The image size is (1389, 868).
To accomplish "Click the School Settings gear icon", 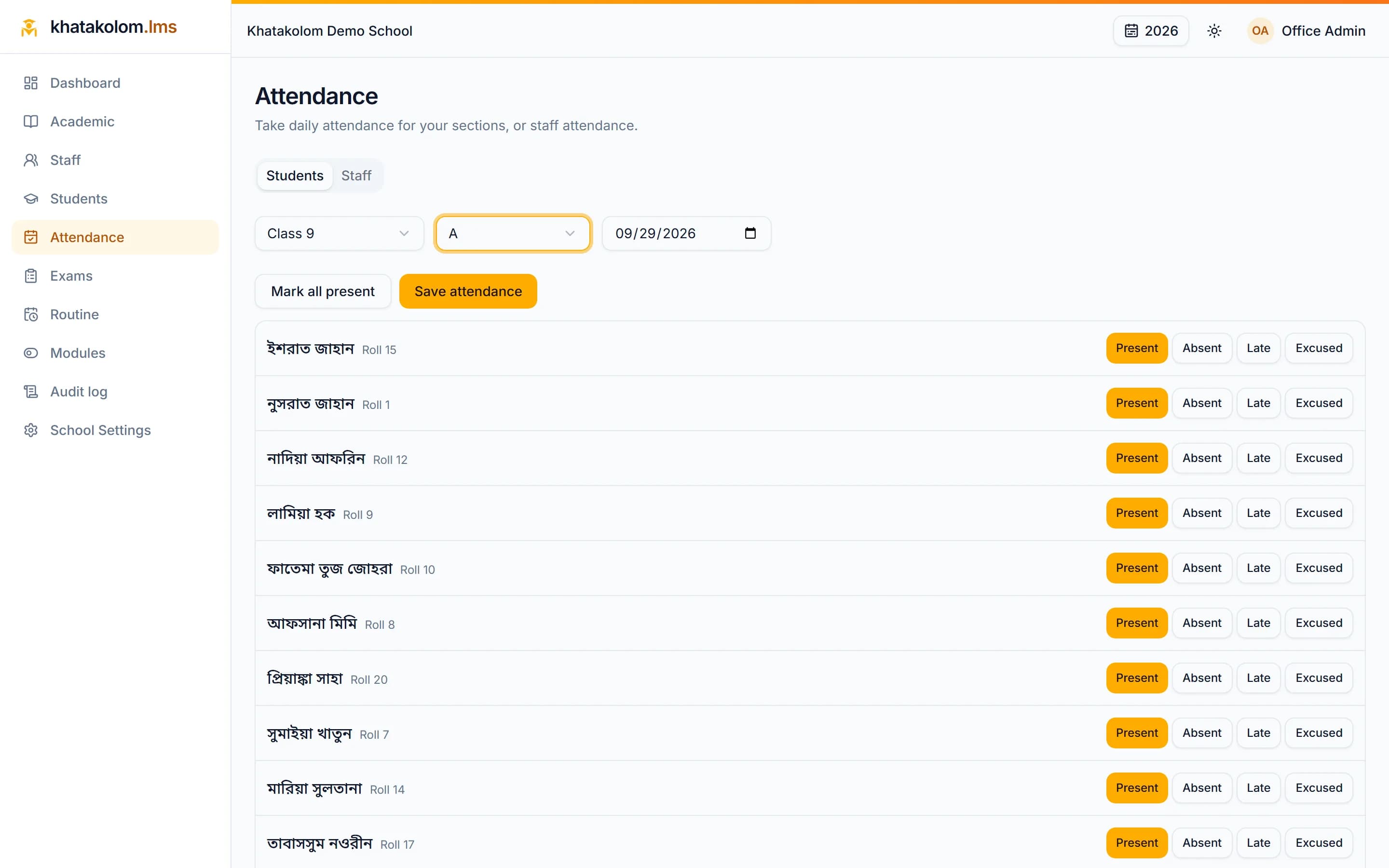I will pos(31,430).
